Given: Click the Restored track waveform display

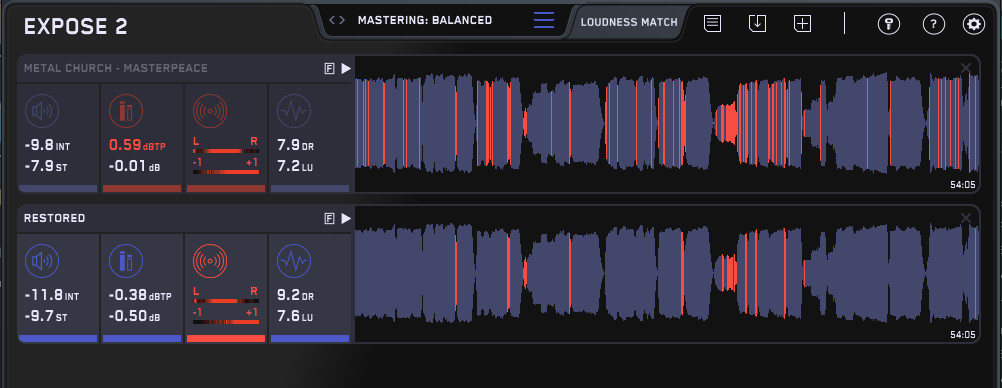Looking at the screenshot, I should point(667,274).
